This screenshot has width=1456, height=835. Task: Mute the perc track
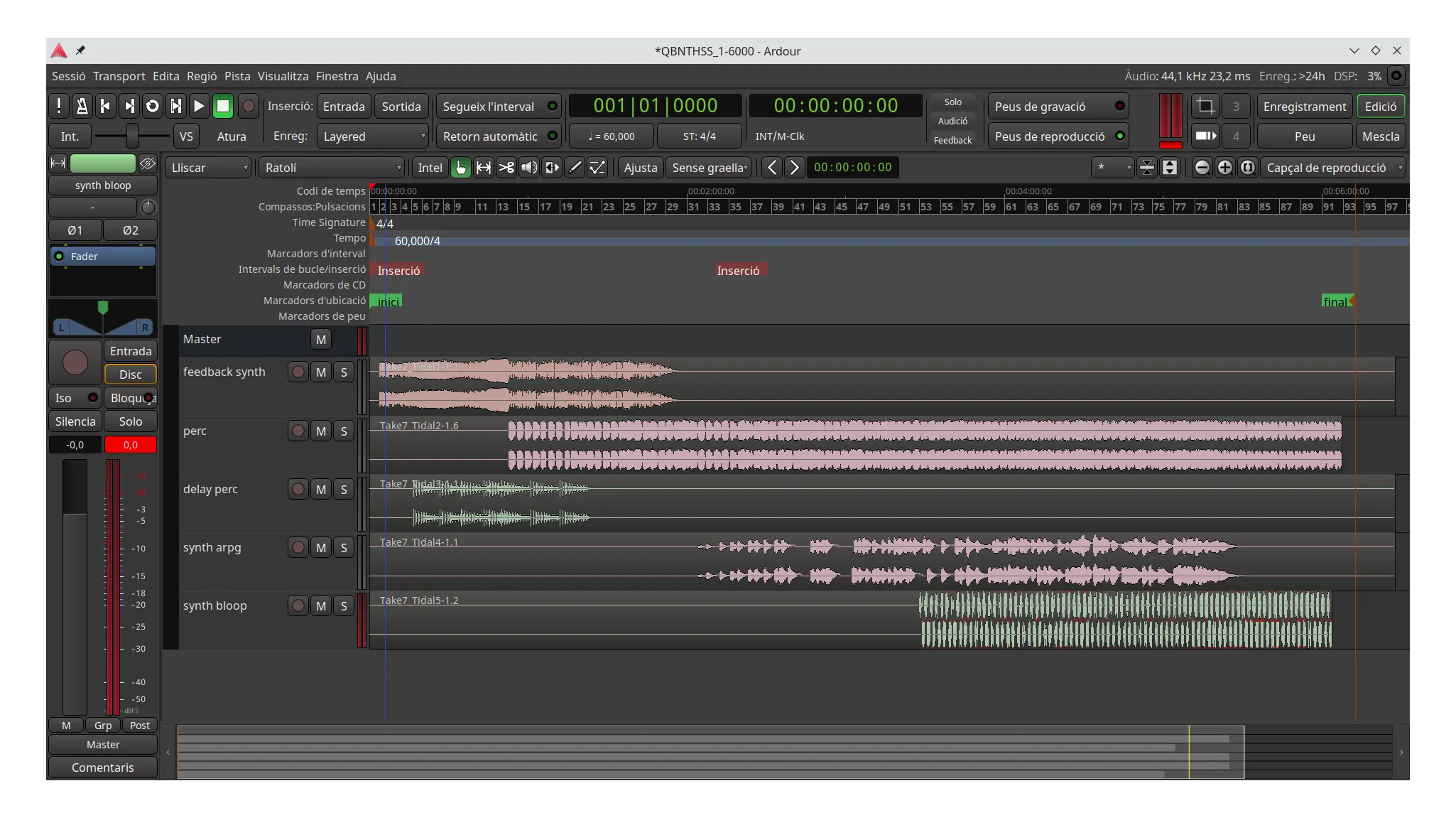pos(321,431)
